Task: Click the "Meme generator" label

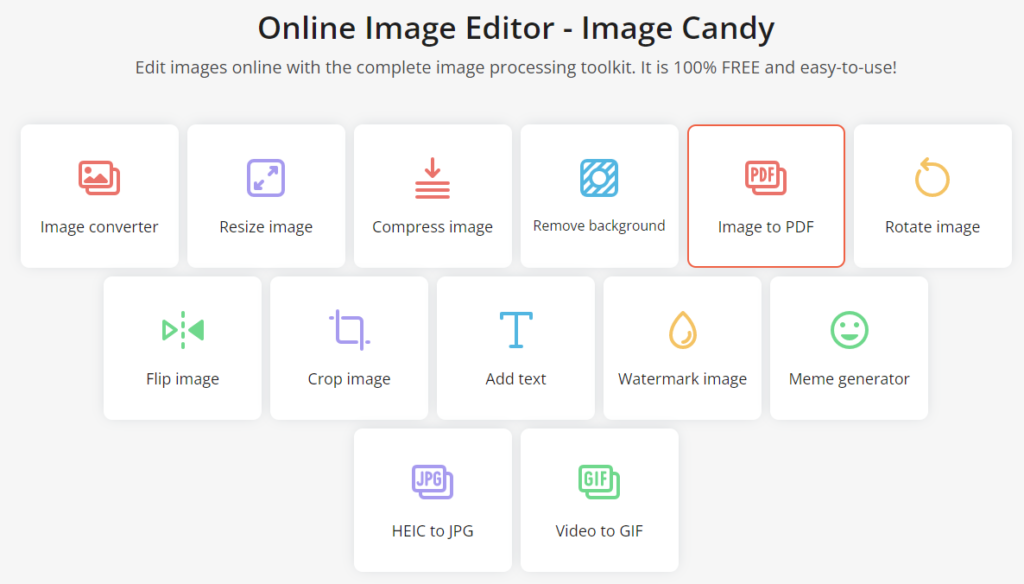Action: pos(849,379)
